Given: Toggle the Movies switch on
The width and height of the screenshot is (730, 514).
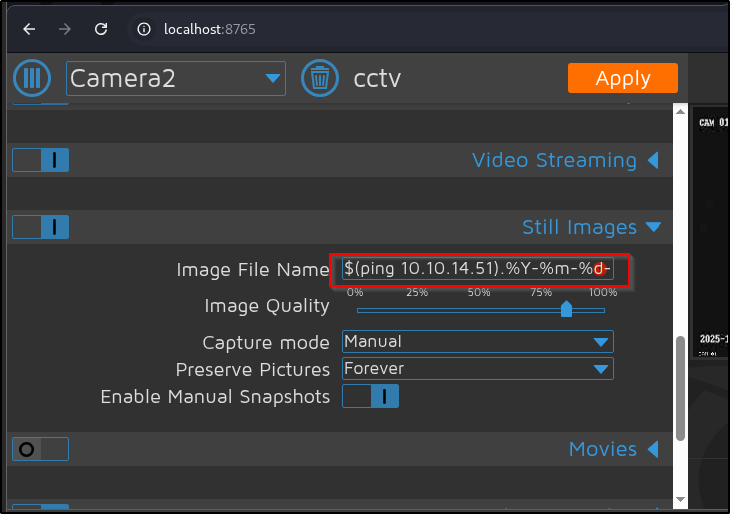Looking at the screenshot, I should click(x=41, y=449).
